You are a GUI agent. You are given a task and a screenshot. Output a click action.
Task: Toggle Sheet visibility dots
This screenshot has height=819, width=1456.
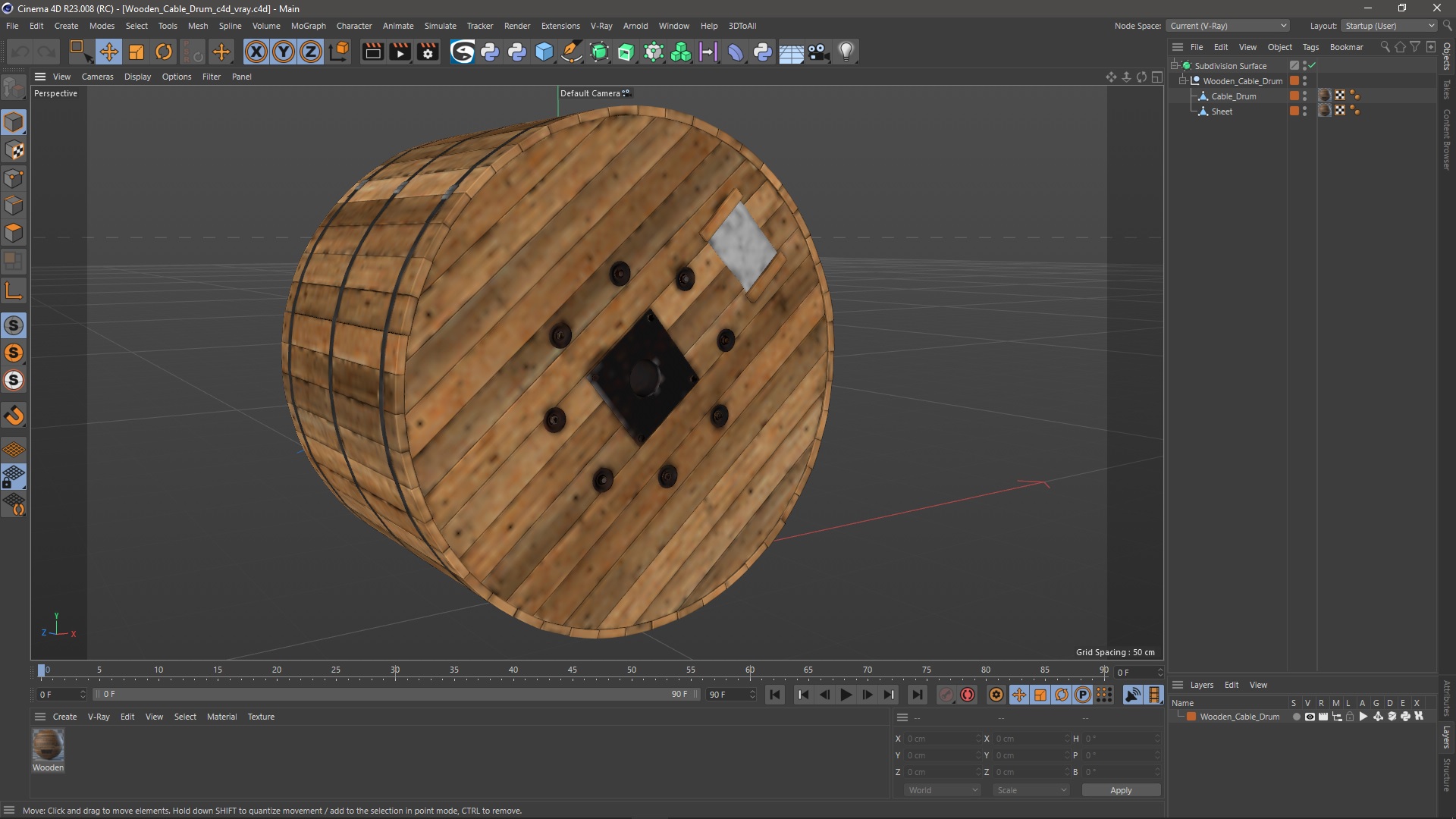pyautogui.click(x=1305, y=111)
